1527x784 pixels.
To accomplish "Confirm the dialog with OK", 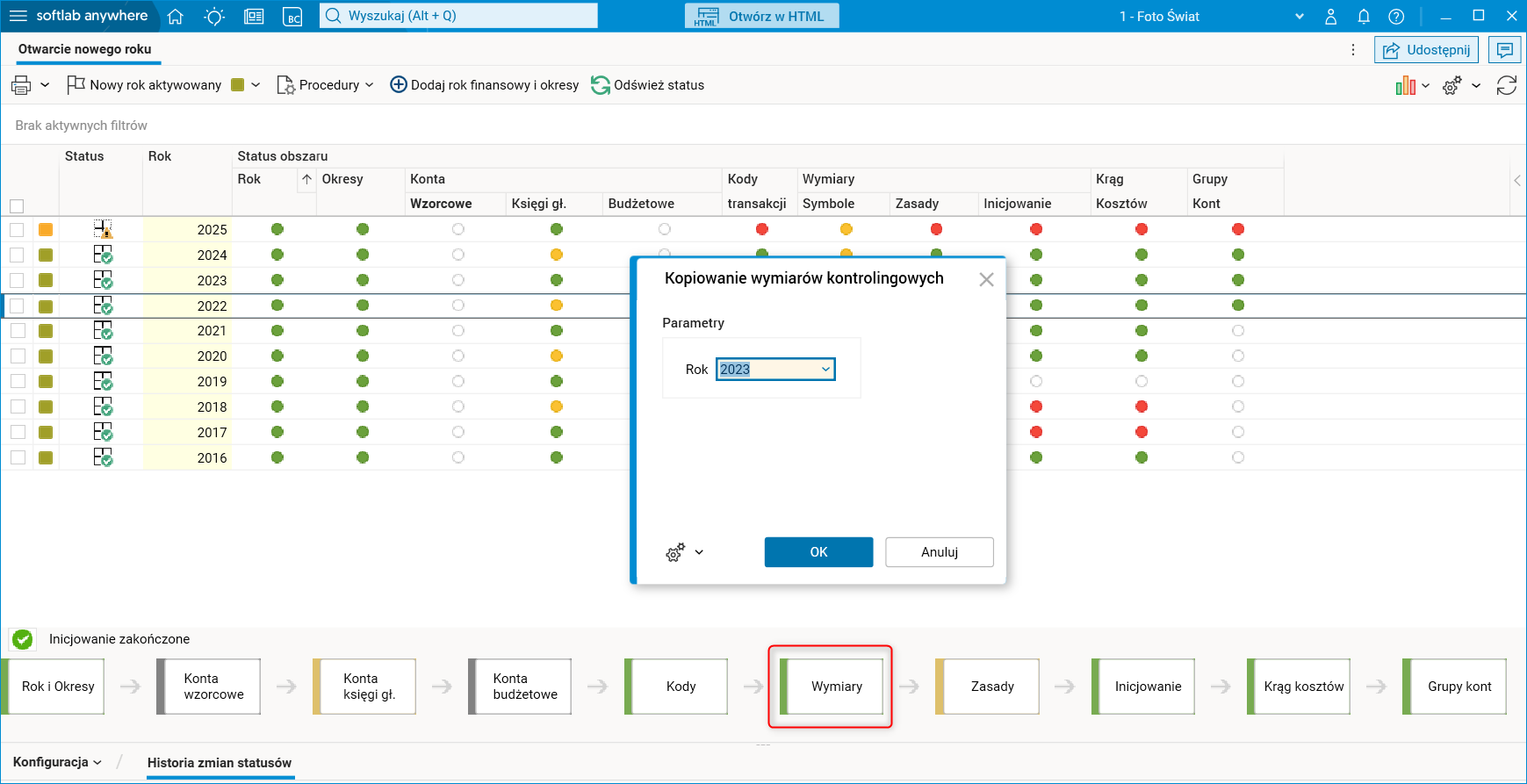I will 818,552.
